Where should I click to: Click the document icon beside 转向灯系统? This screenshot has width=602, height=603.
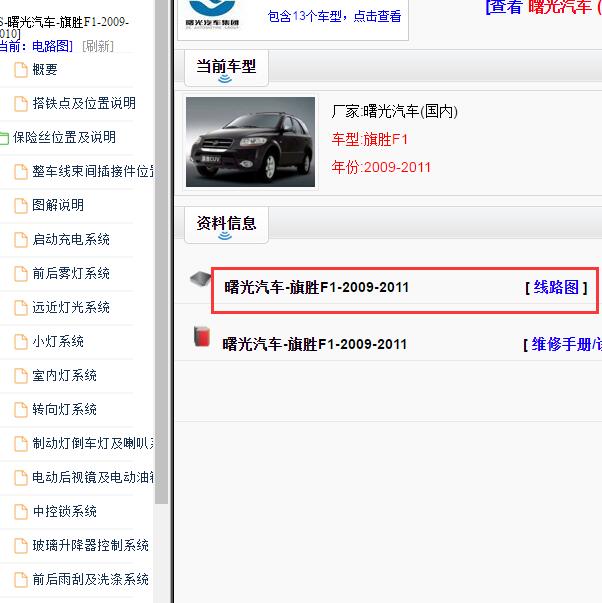click(21, 410)
